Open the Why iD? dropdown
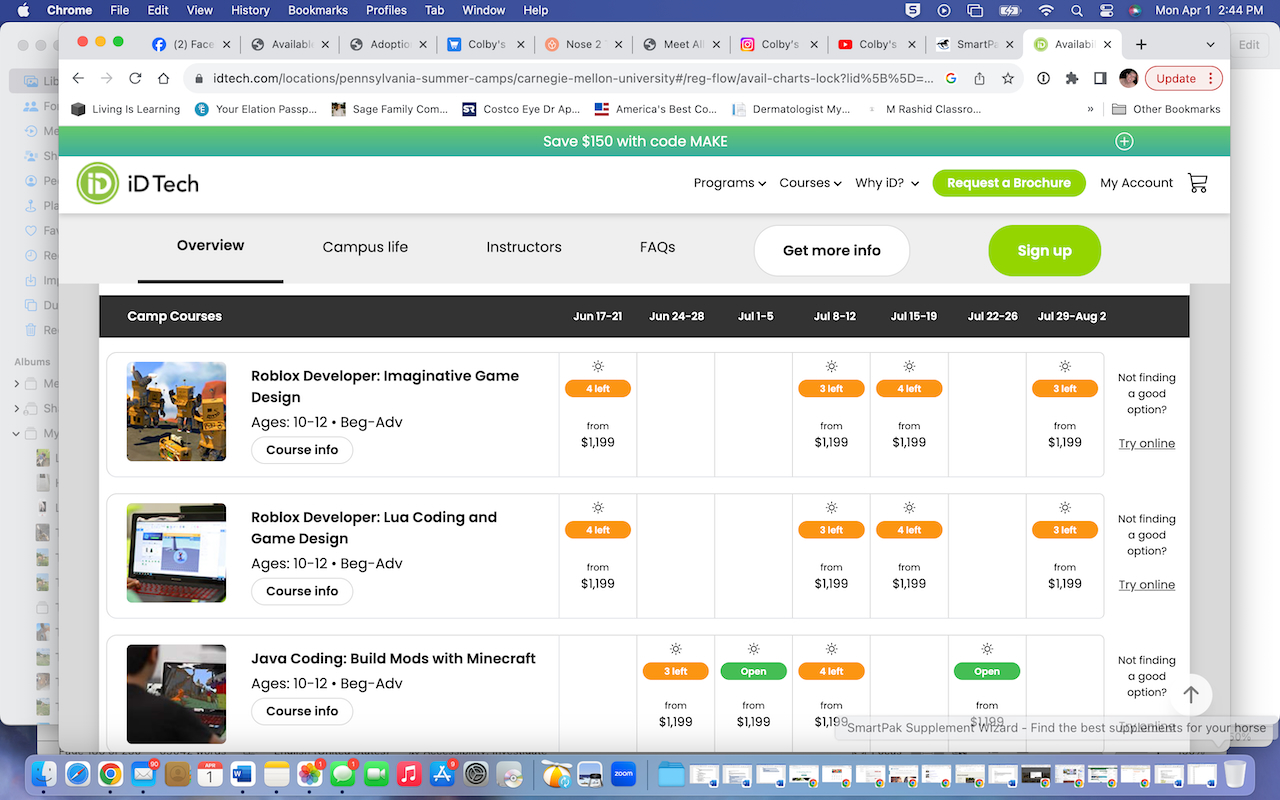The width and height of the screenshot is (1280, 800). pos(886,183)
